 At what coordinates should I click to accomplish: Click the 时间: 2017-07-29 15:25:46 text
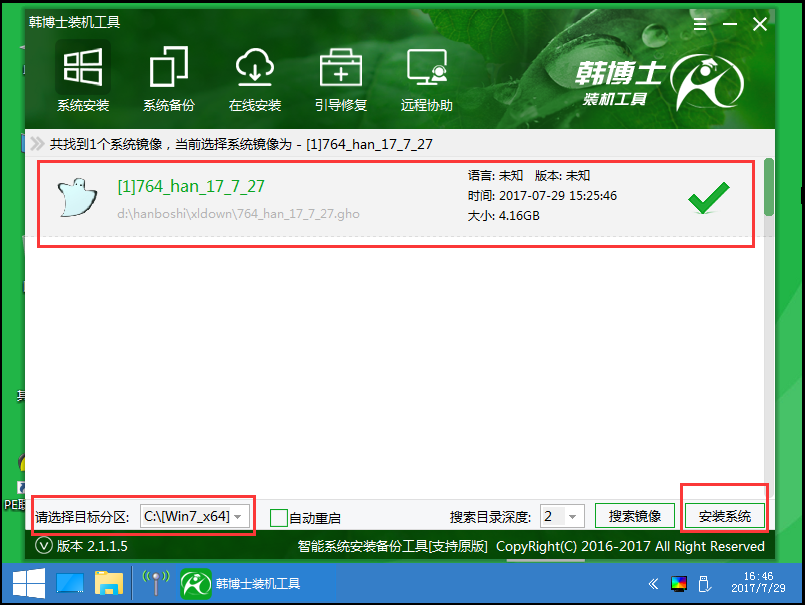coord(542,196)
